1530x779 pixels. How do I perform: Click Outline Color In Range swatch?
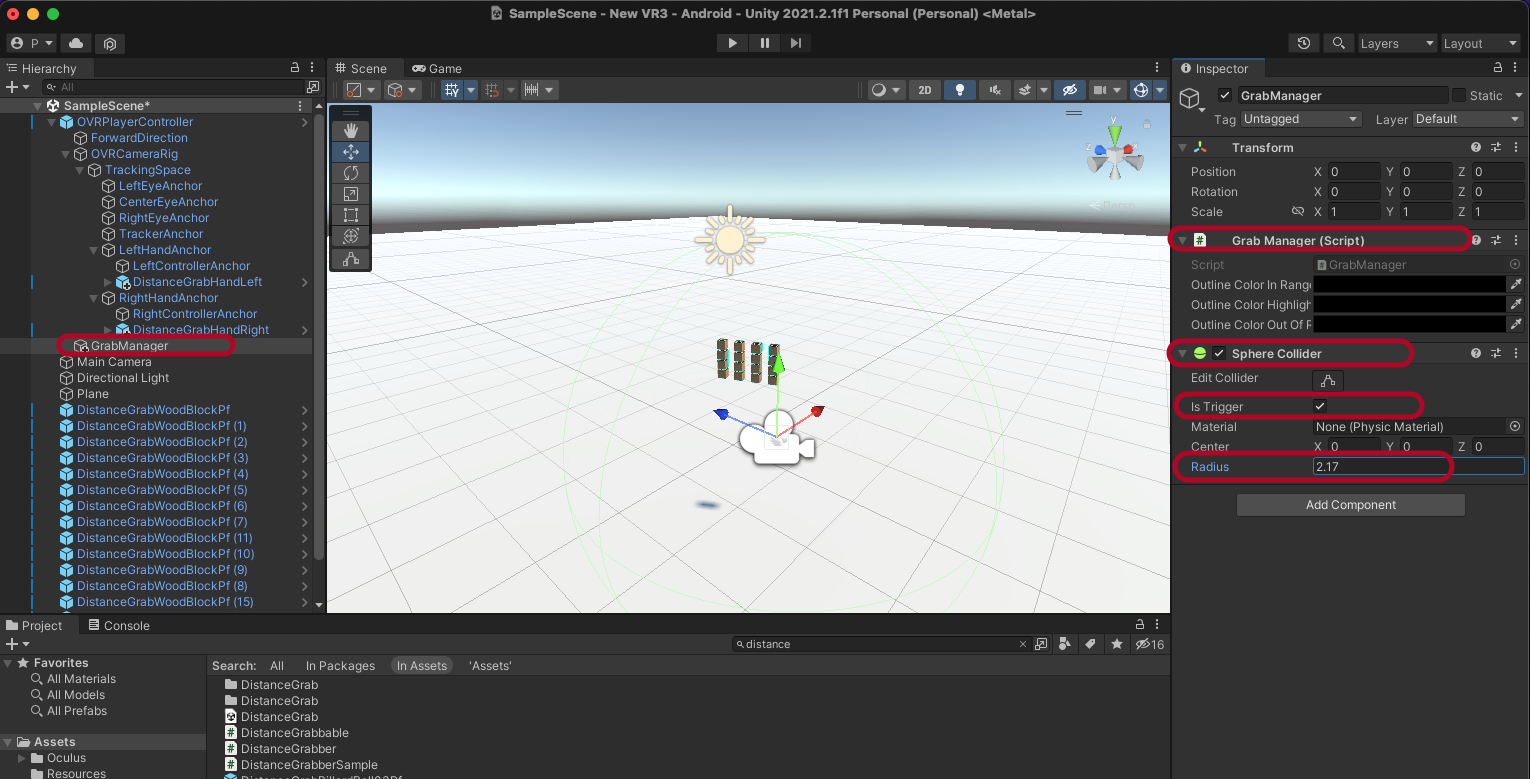click(x=1409, y=285)
